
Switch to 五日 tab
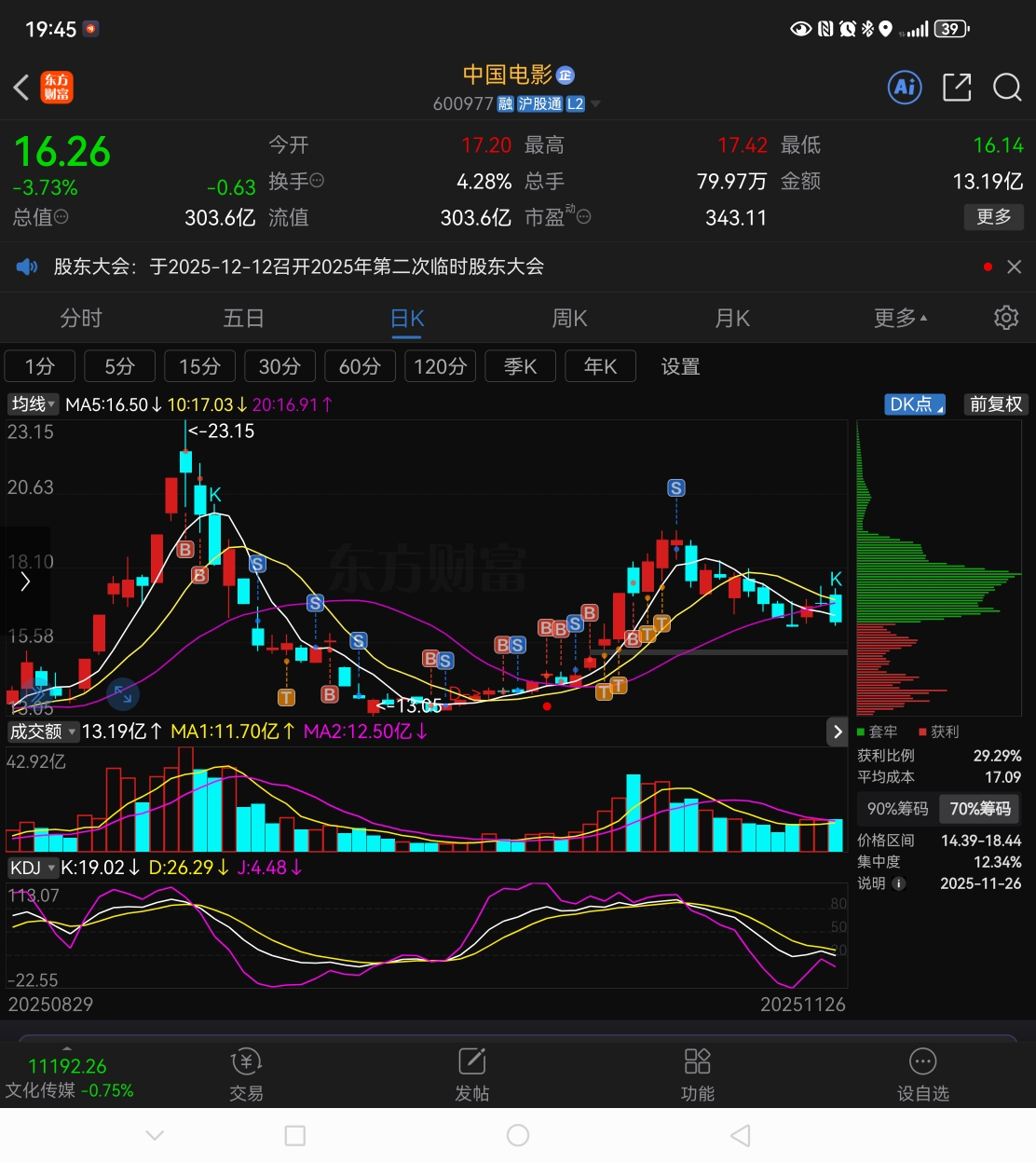[244, 318]
